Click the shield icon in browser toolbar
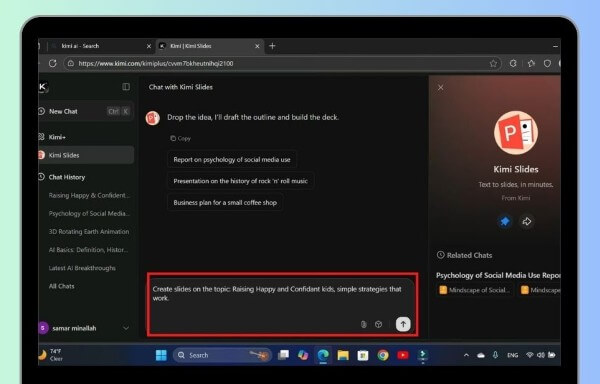The height and width of the screenshot is (384, 600). pyautogui.click(x=548, y=63)
